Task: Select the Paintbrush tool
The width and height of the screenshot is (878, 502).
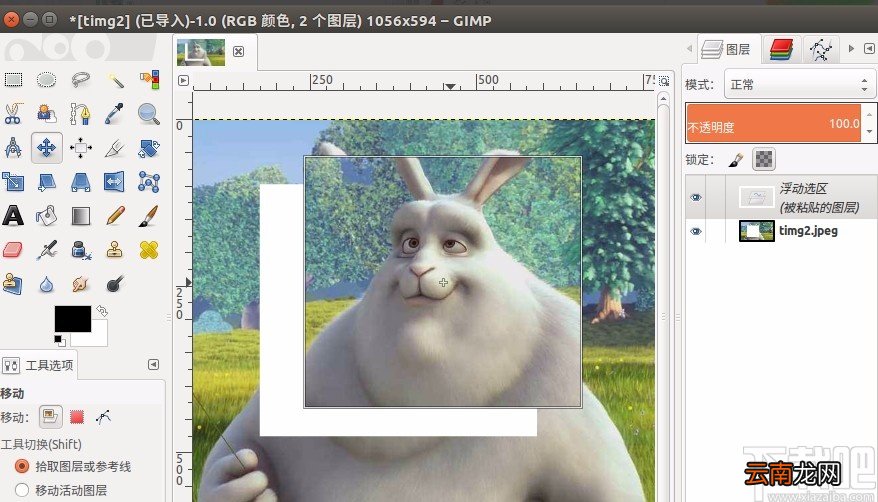Action: pyautogui.click(x=149, y=215)
